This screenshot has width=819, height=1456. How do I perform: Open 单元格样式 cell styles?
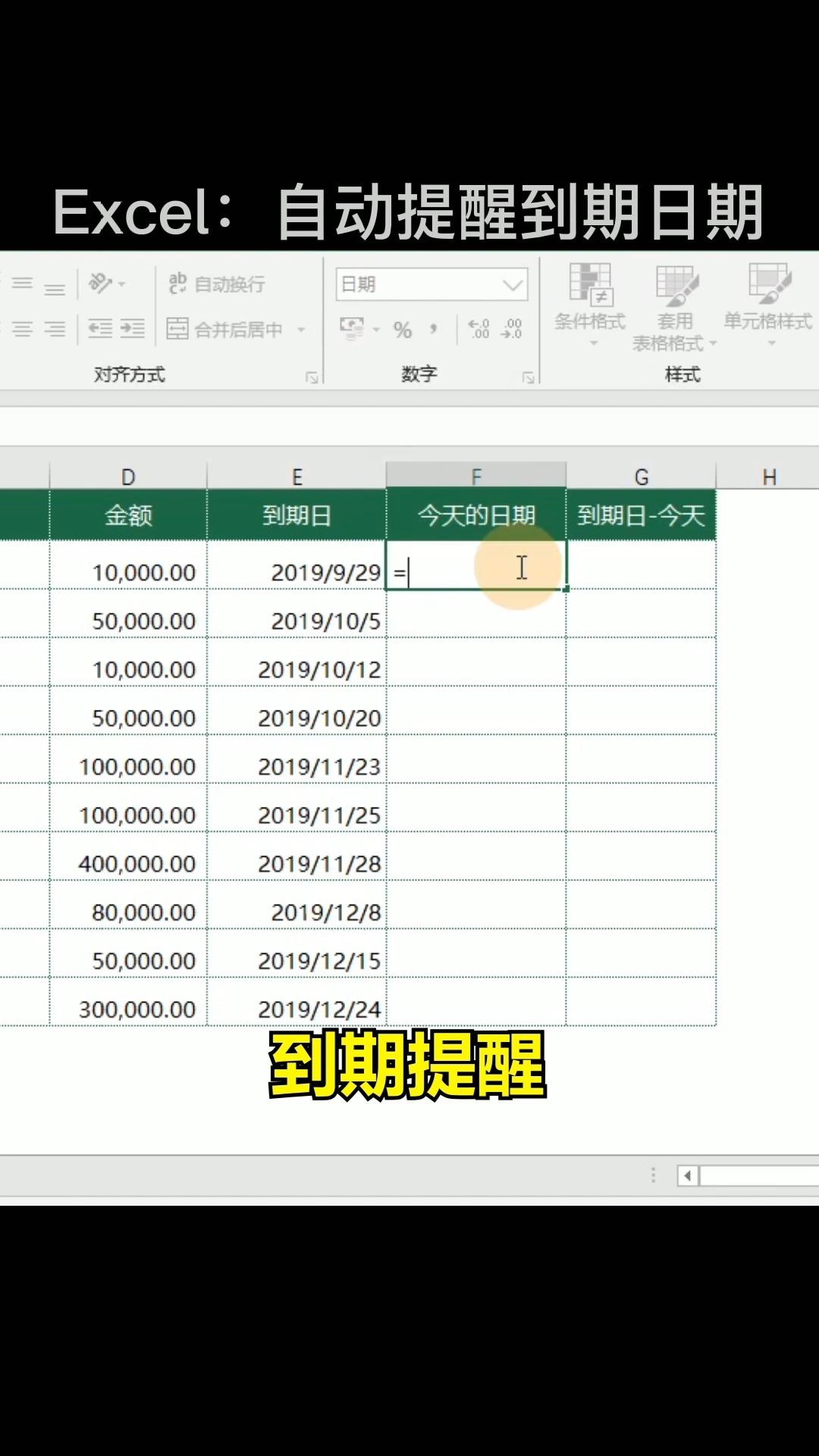[768, 305]
